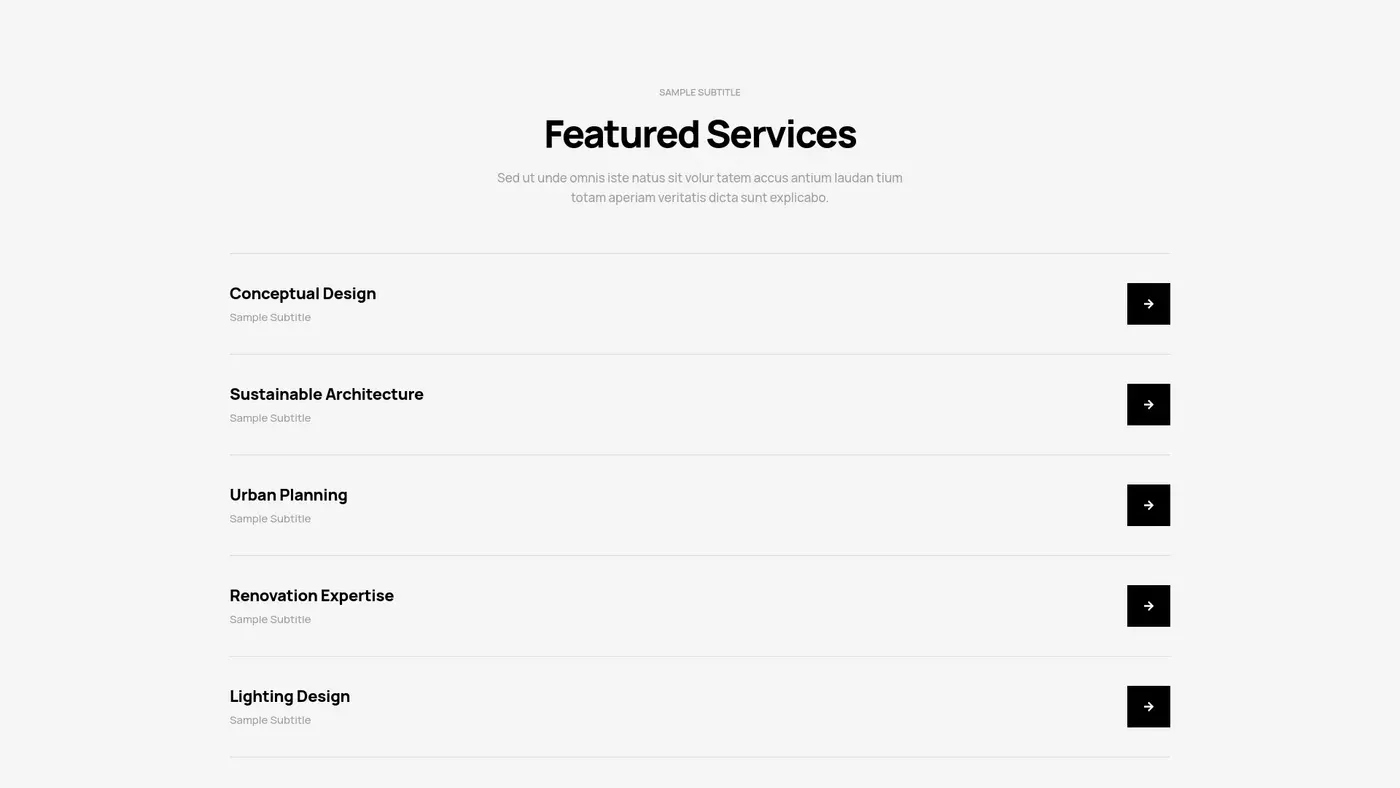Screen dimensions: 1400x788
Task: Go to the Renovation Expertise title
Action: click(x=311, y=596)
